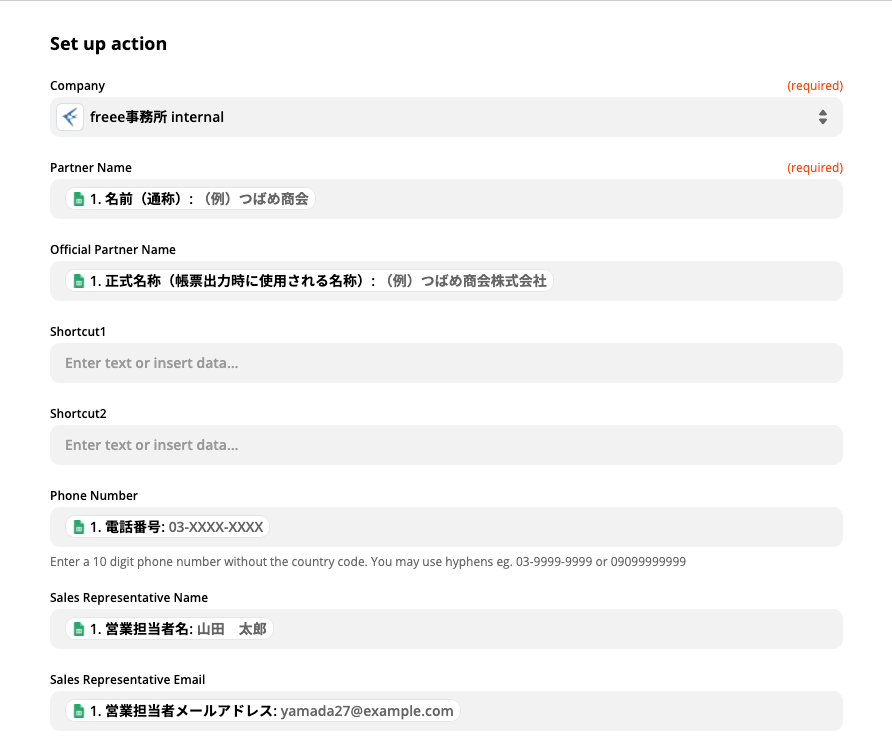
Task: Click the Phone Number field label
Action: tap(94, 496)
